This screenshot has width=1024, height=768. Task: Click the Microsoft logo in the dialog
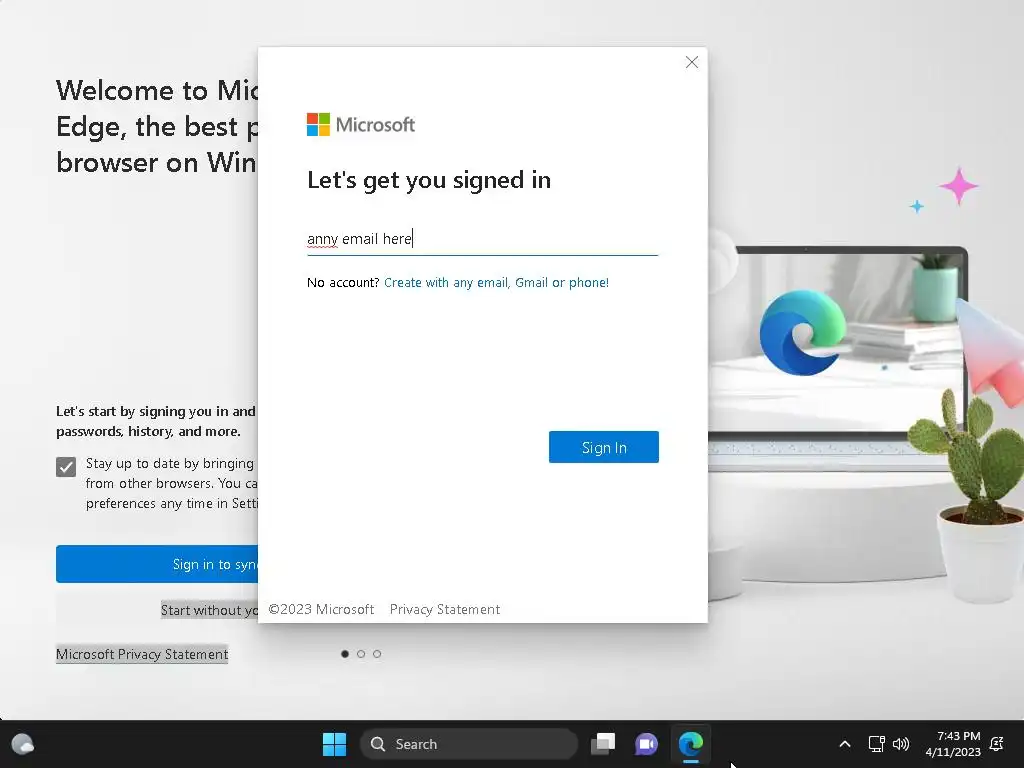360,124
